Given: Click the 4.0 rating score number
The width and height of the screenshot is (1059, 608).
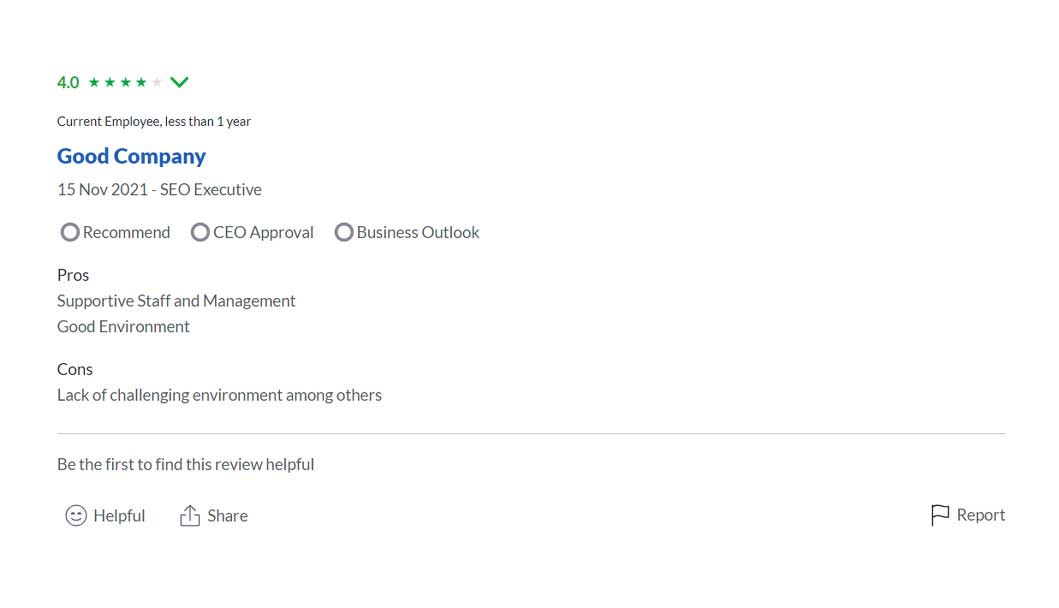Looking at the screenshot, I should [68, 82].
